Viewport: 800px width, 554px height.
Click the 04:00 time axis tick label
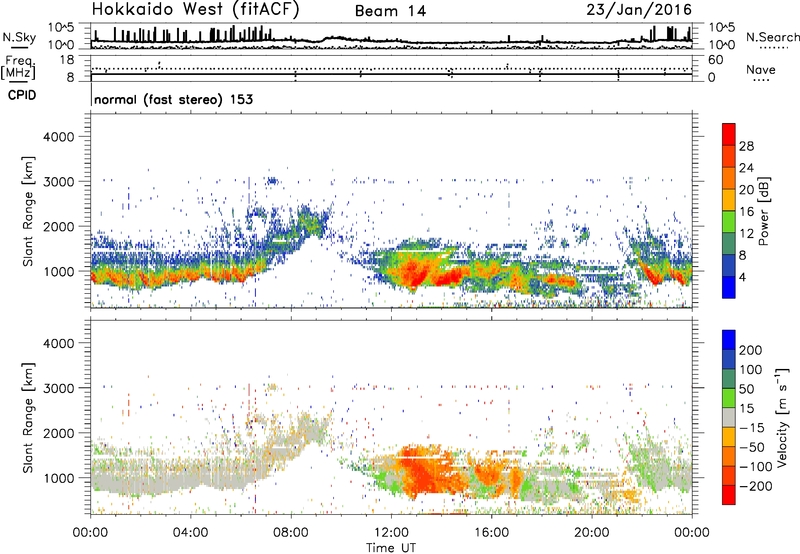[x=191, y=533]
